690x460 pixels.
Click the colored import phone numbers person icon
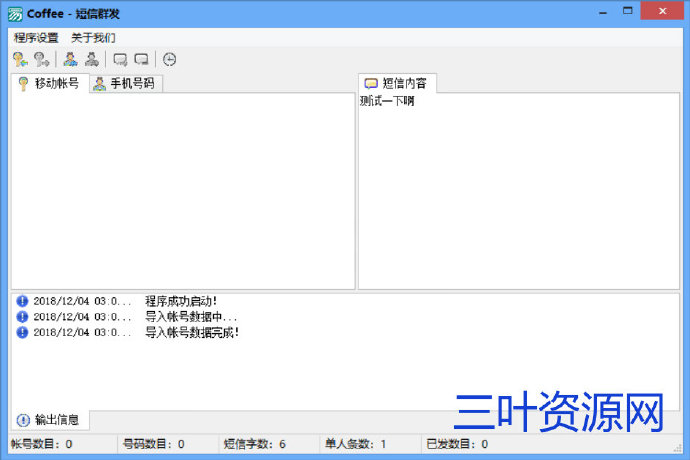tap(70, 59)
